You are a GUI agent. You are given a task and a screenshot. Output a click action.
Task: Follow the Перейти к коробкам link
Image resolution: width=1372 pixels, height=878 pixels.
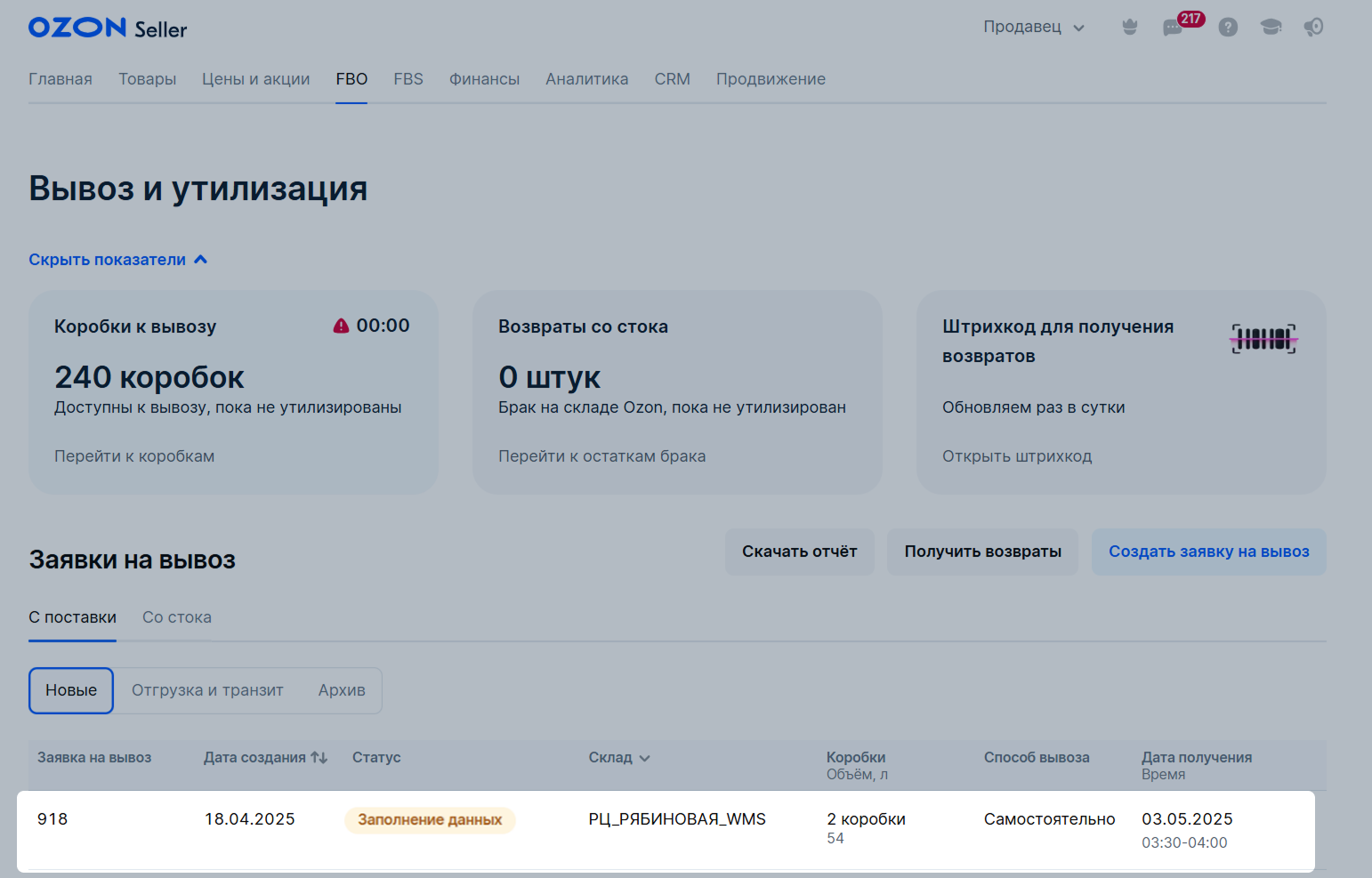134,456
